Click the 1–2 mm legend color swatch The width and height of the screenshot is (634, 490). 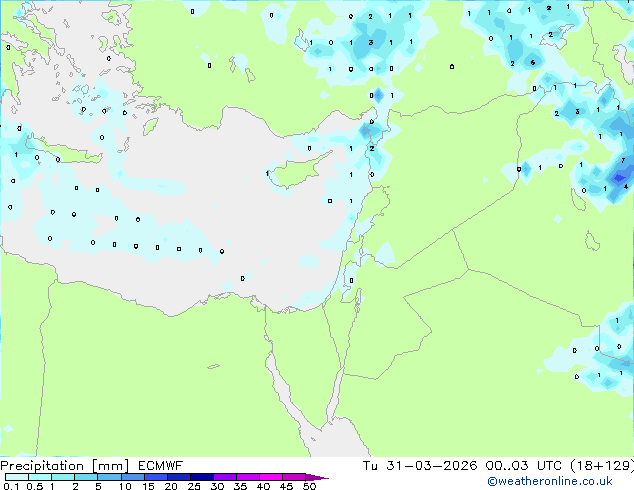(x=63, y=477)
